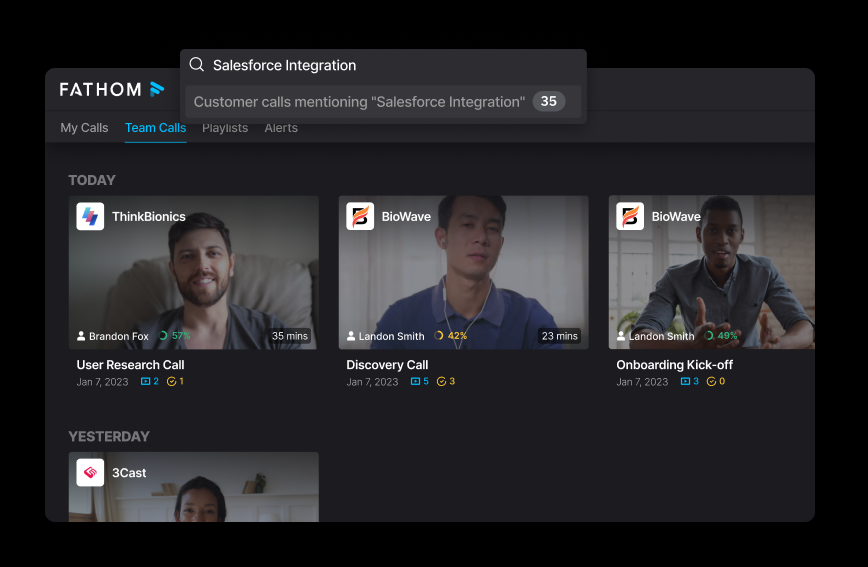Screen dimensions: 868x567
Task: Click the YESTERDAY section heading
Action: click(x=109, y=436)
